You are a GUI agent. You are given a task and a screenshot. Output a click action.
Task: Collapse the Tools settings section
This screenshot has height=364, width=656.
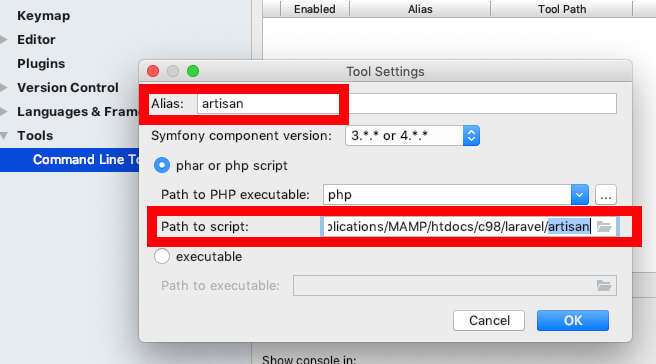(4, 136)
